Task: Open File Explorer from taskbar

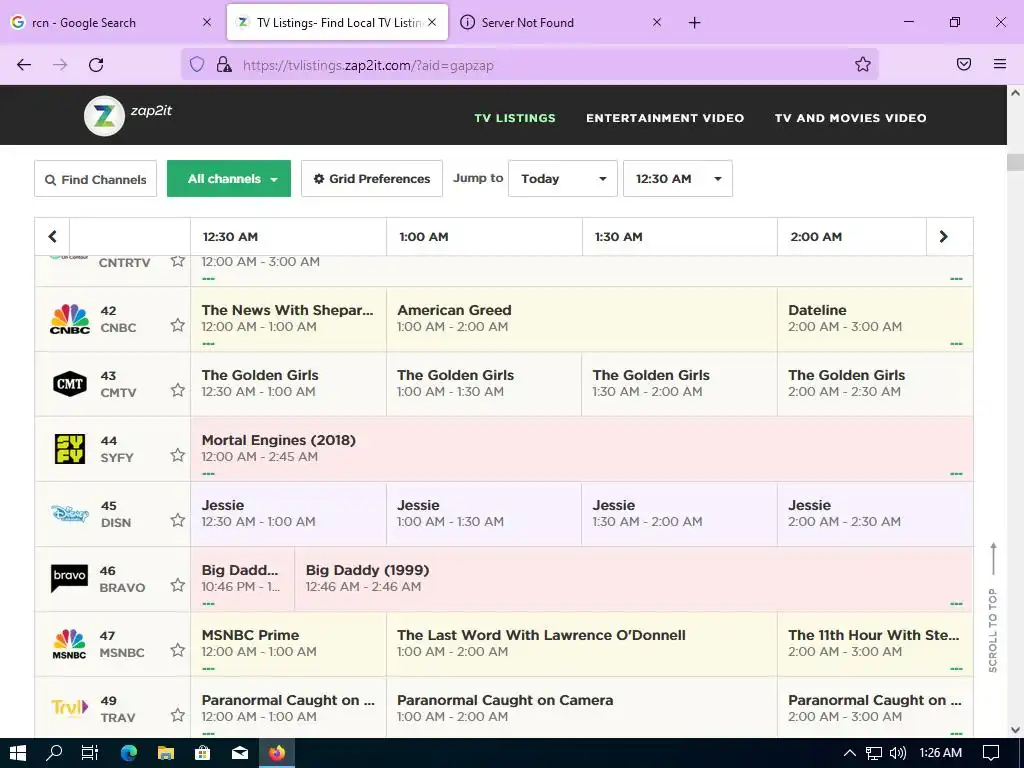Action: pos(166,753)
